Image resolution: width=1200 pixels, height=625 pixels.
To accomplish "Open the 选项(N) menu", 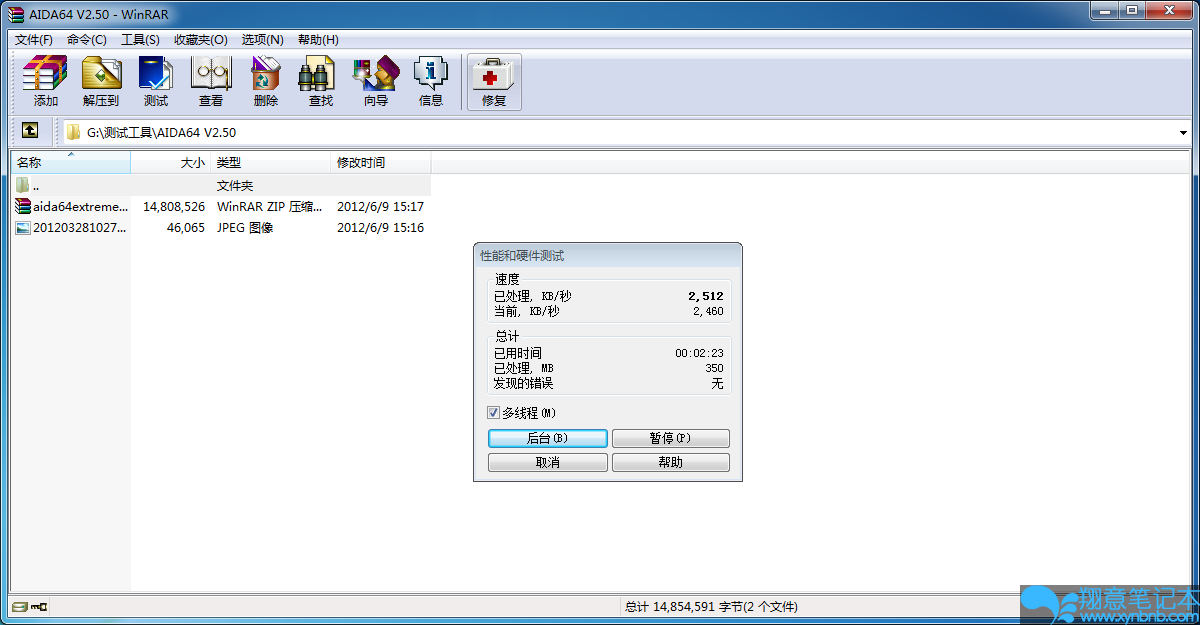I will 263,40.
